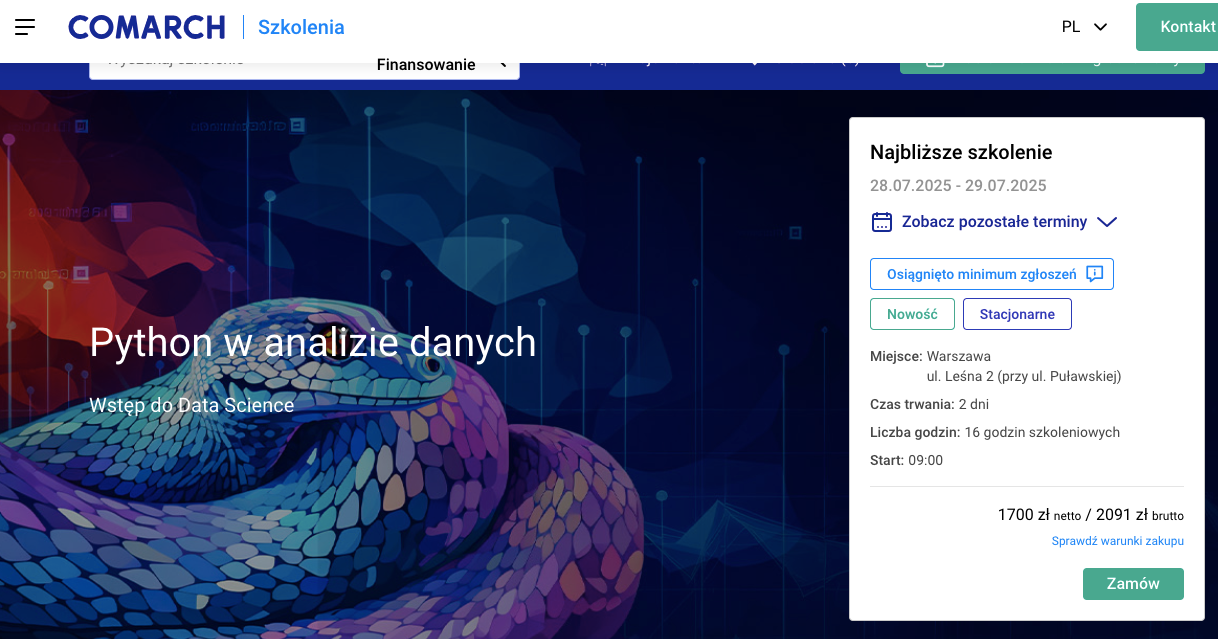Click the address ul. Leśna 2 text
The height and width of the screenshot is (639, 1218).
tap(1024, 377)
